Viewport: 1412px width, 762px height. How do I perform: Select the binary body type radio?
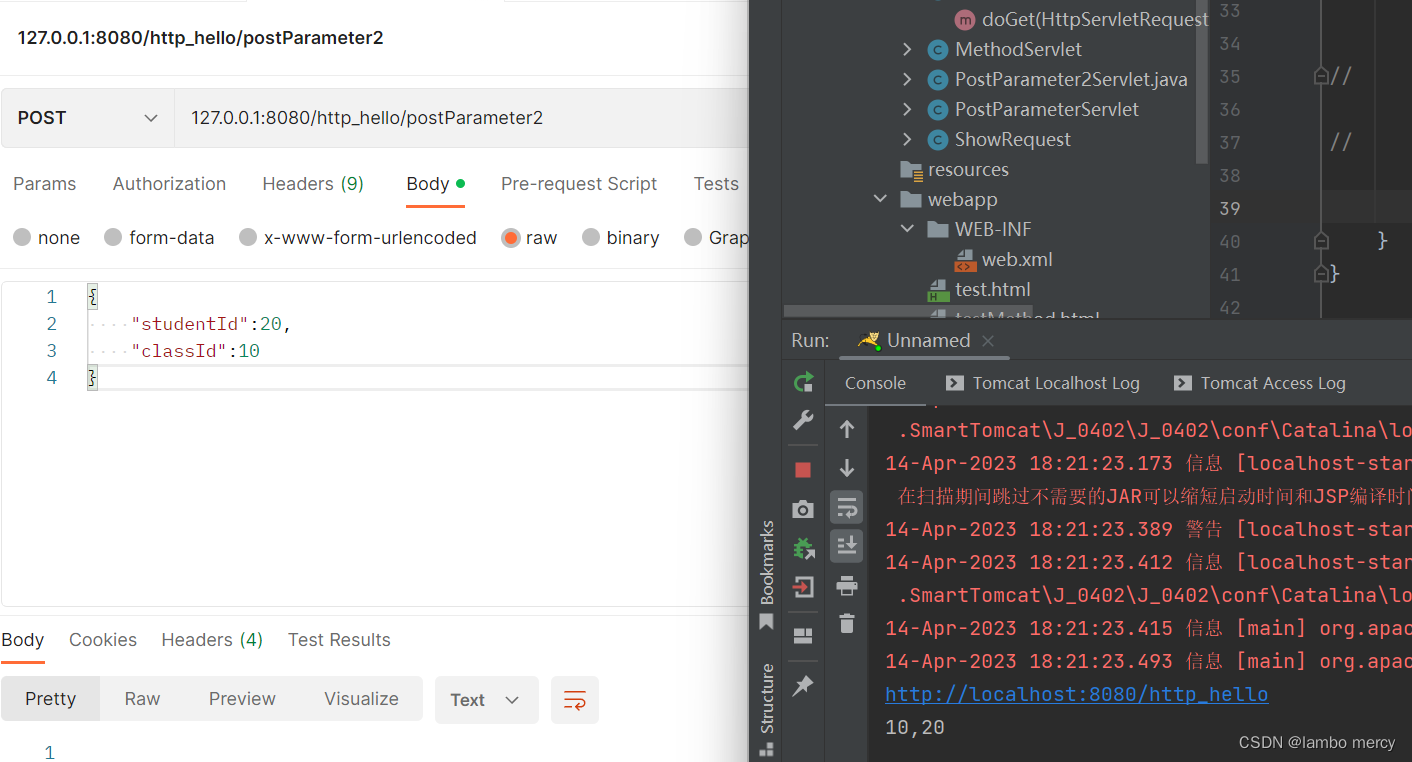click(591, 238)
